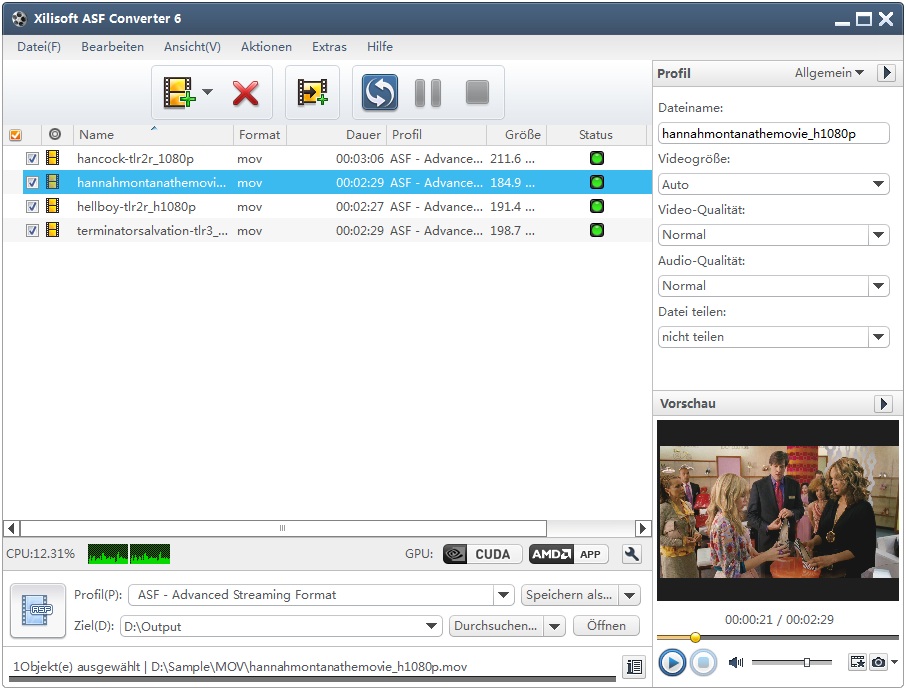Open the Add File dropdown arrow

pyautogui.click(x=207, y=92)
